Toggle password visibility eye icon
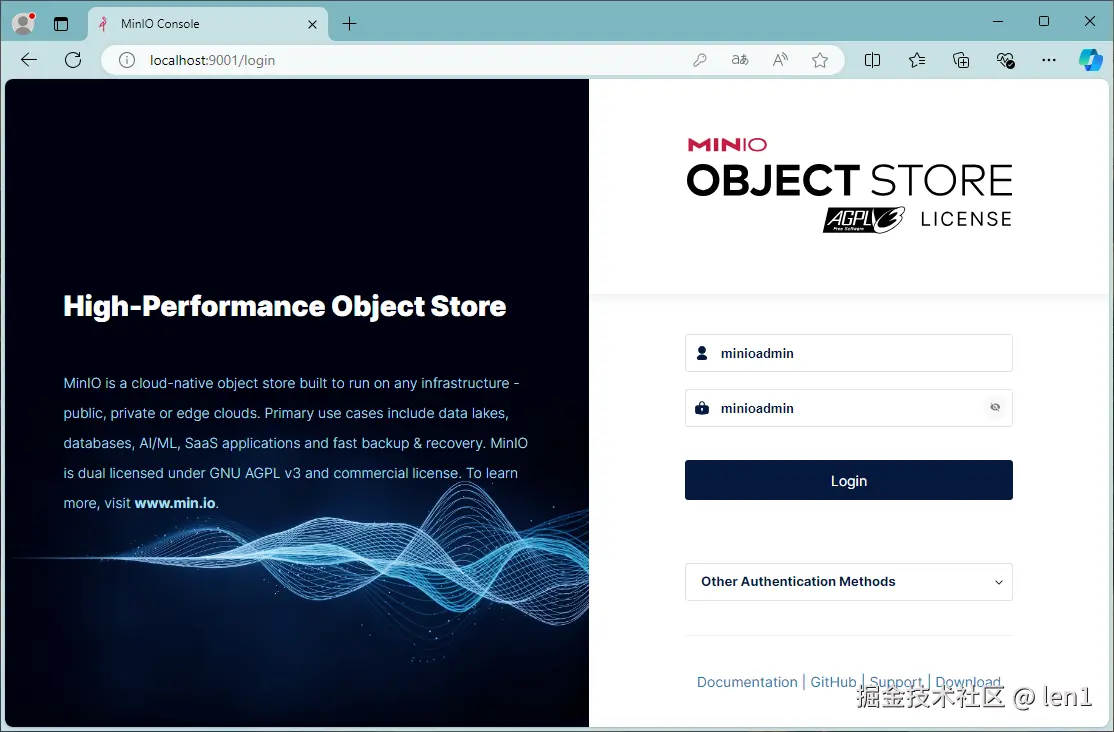 pyautogui.click(x=995, y=407)
